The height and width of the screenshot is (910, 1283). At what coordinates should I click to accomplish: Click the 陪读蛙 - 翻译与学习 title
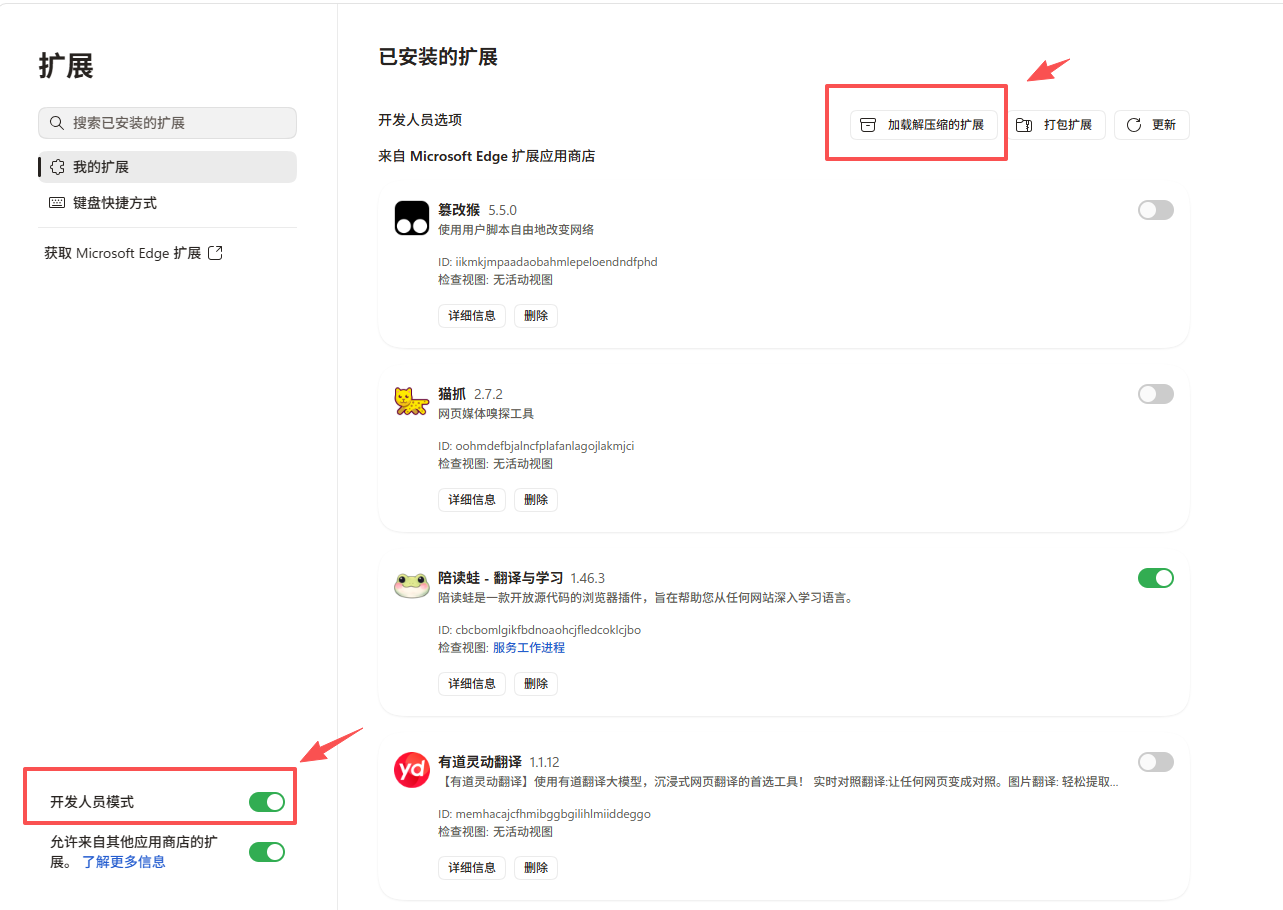pos(500,578)
